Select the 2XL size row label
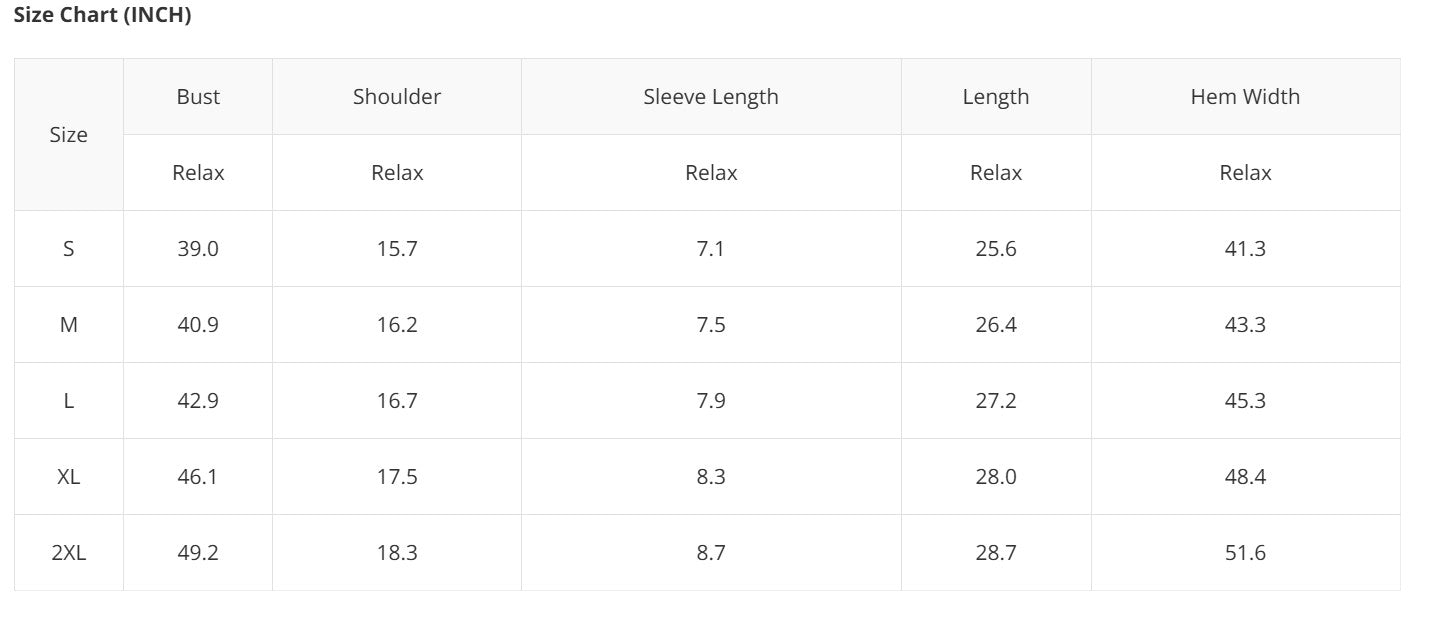Viewport: 1443px width, 634px height. pyautogui.click(x=69, y=553)
